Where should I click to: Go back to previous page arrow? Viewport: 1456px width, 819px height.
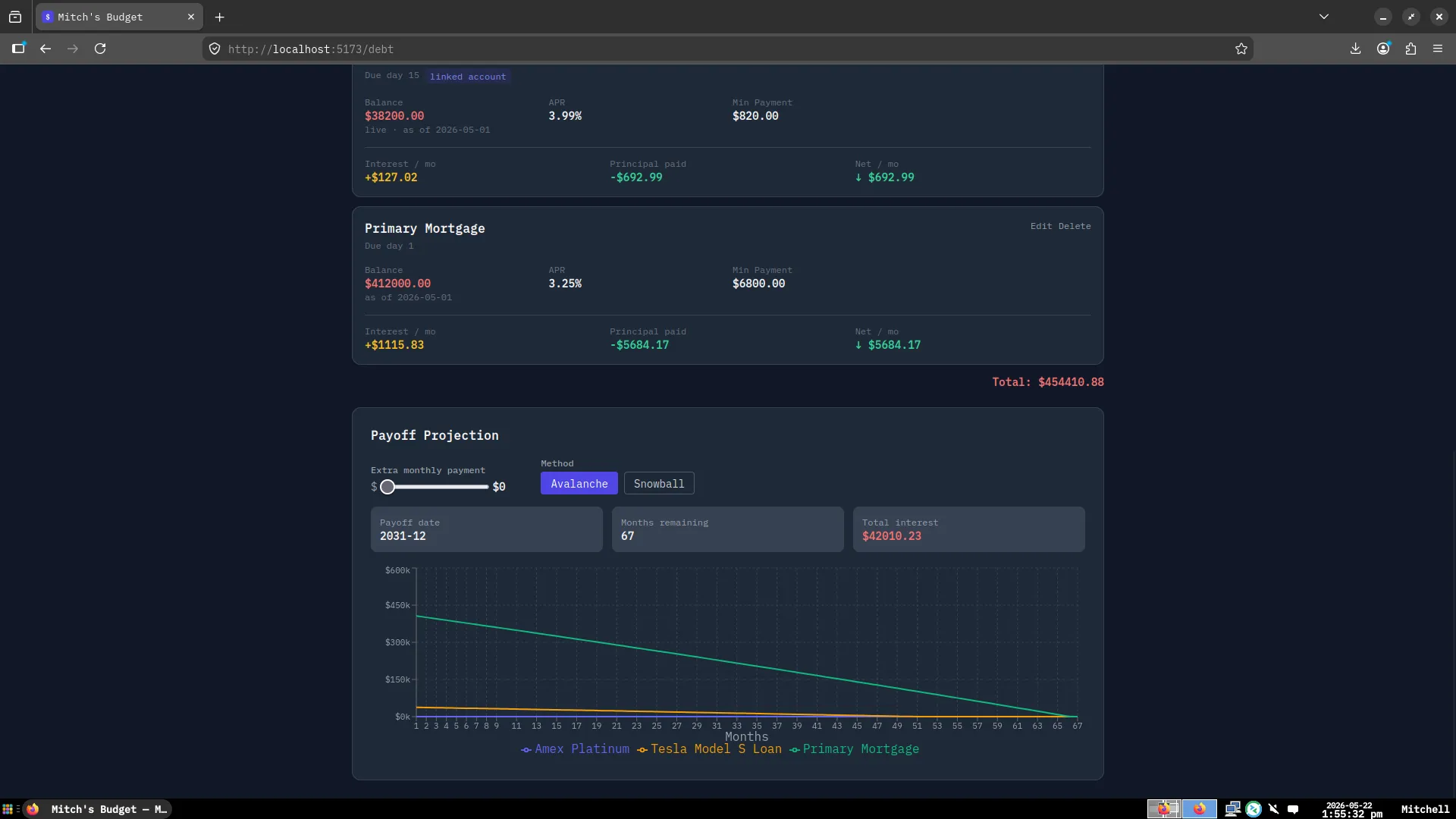[x=45, y=49]
